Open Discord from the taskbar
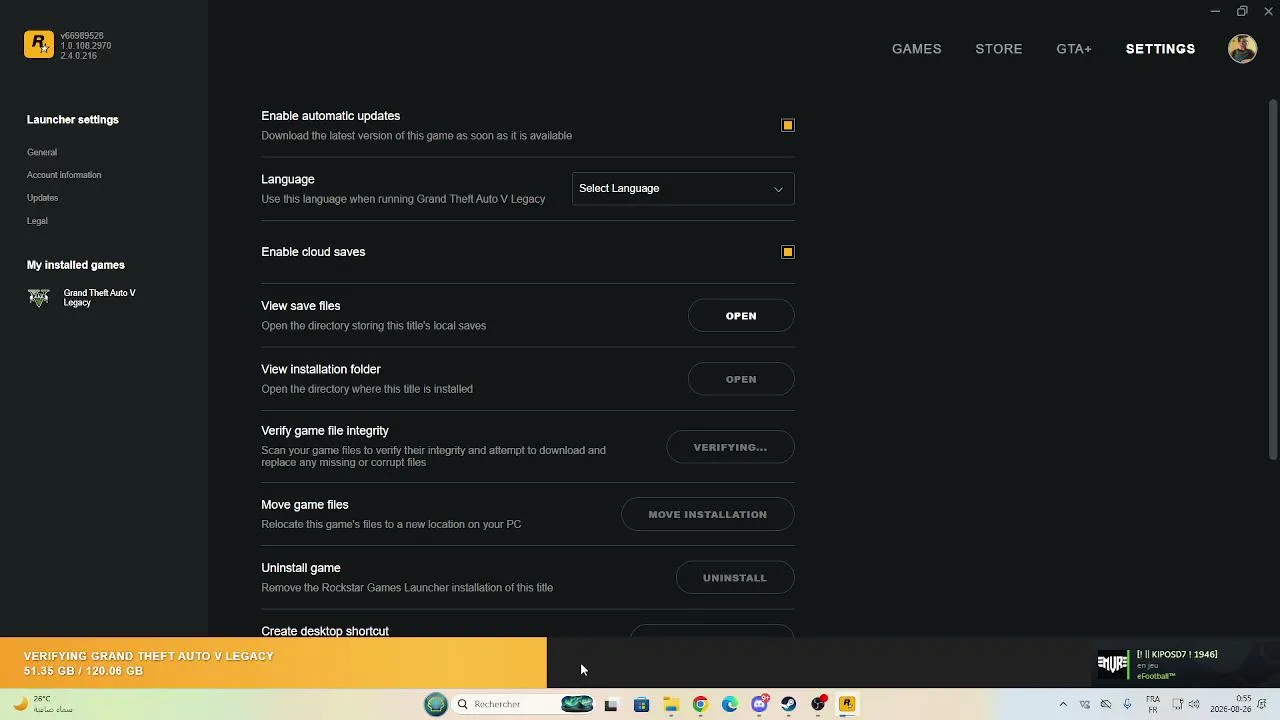 pos(760,704)
